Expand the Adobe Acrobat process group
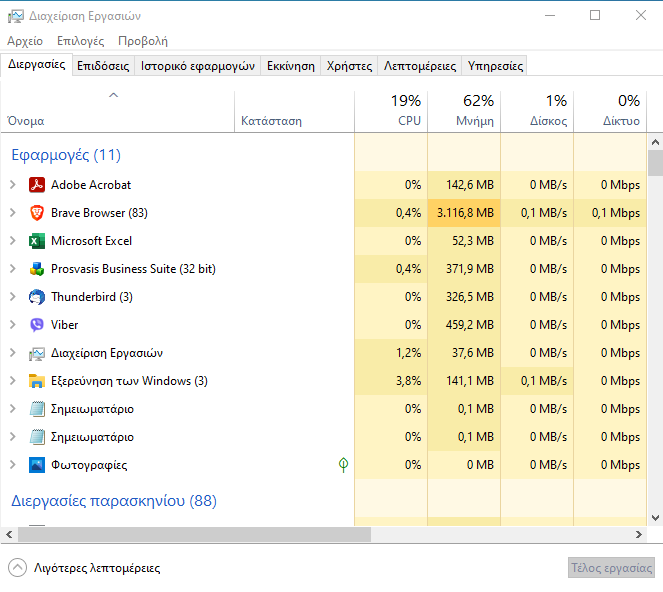Screen dimensions: 663x592 click(13, 185)
